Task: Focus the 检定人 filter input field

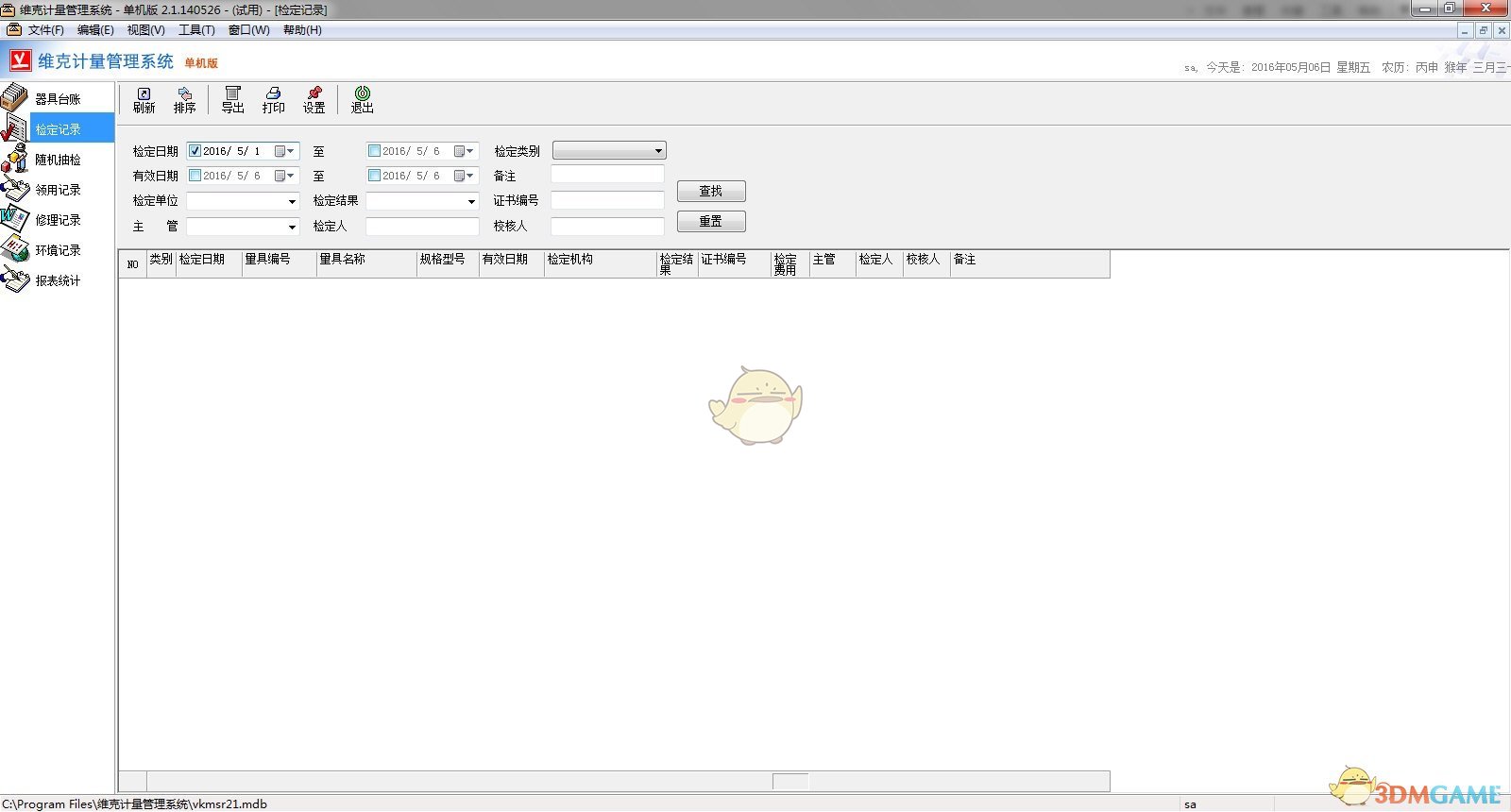Action: coord(422,227)
